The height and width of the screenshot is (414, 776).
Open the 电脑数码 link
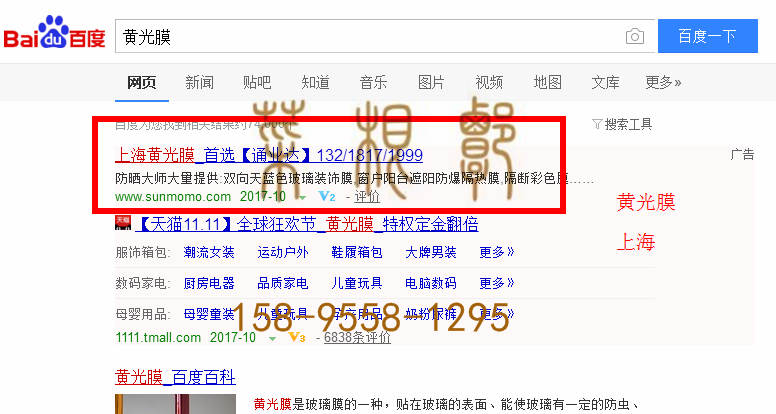click(431, 283)
